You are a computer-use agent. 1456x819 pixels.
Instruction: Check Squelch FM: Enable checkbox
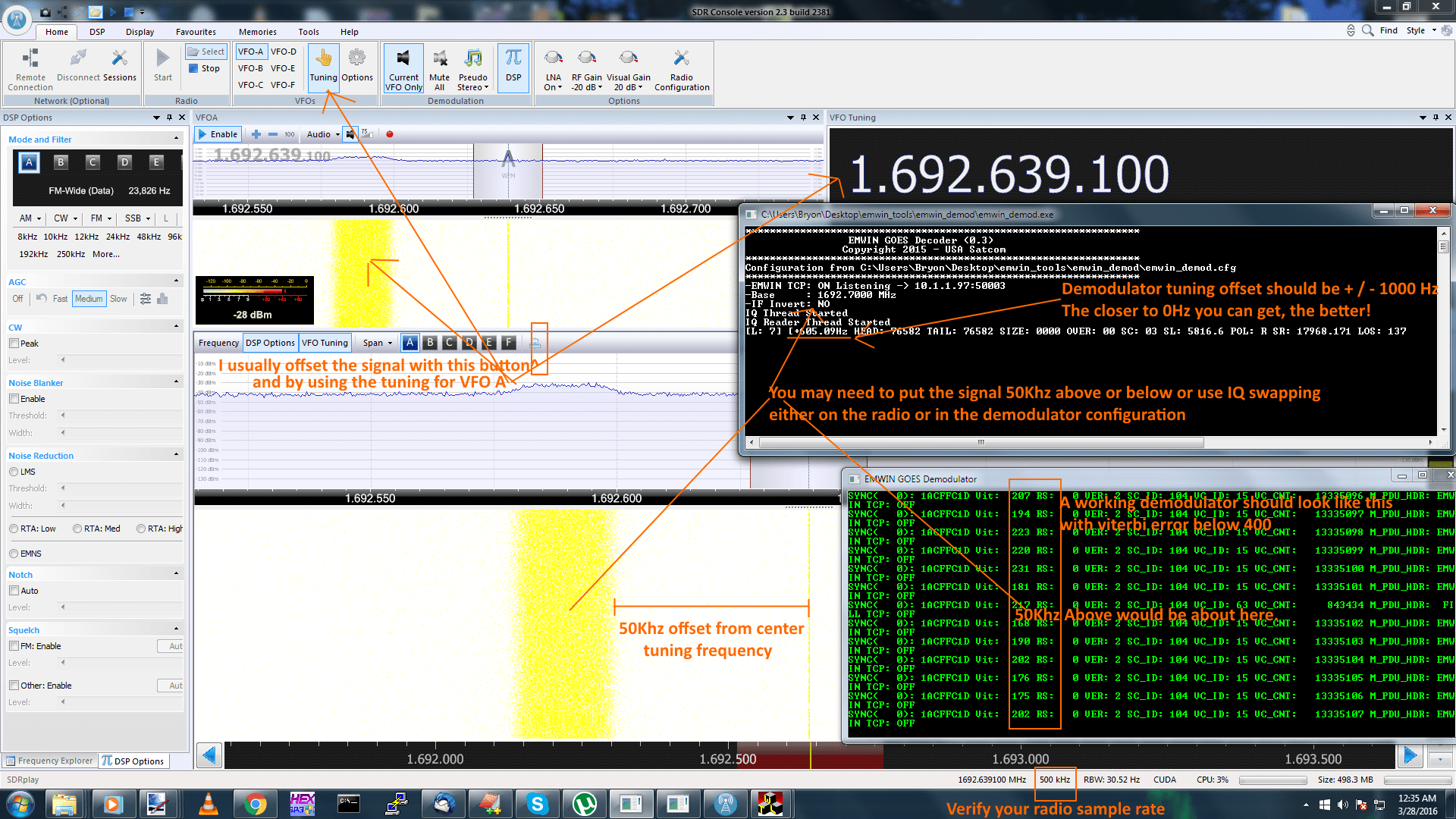[x=14, y=646]
